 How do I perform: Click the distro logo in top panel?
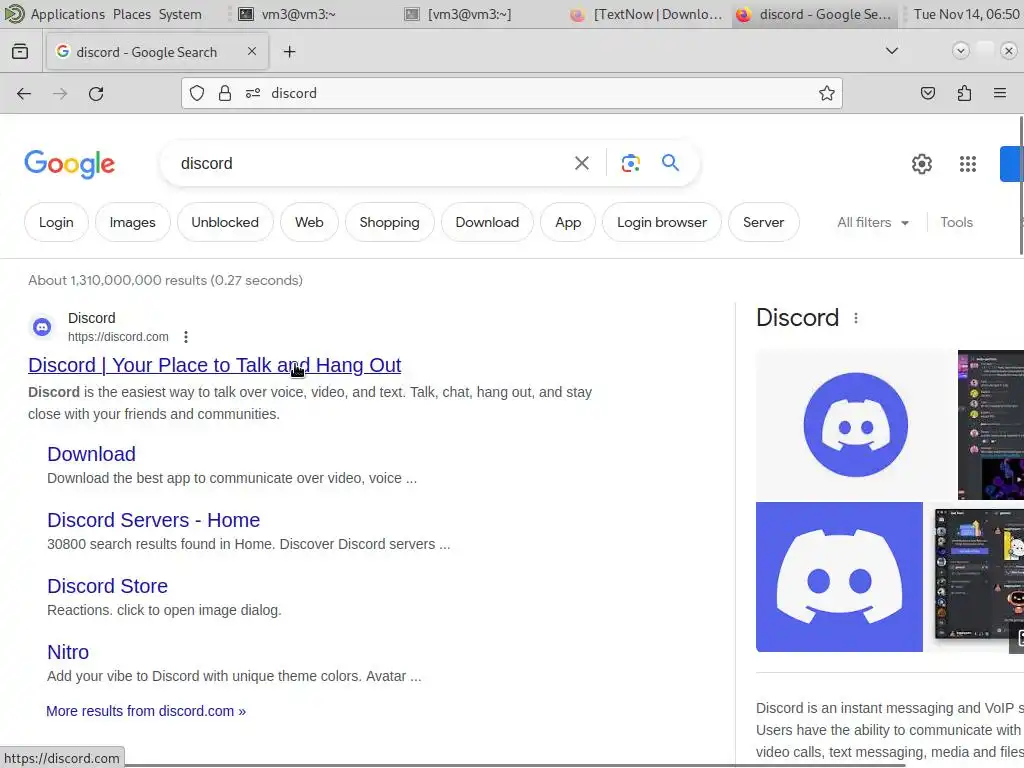14,14
